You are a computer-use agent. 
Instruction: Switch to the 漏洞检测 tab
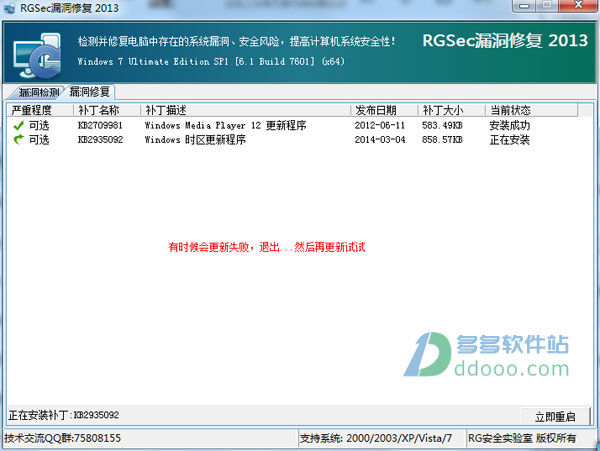[36, 92]
